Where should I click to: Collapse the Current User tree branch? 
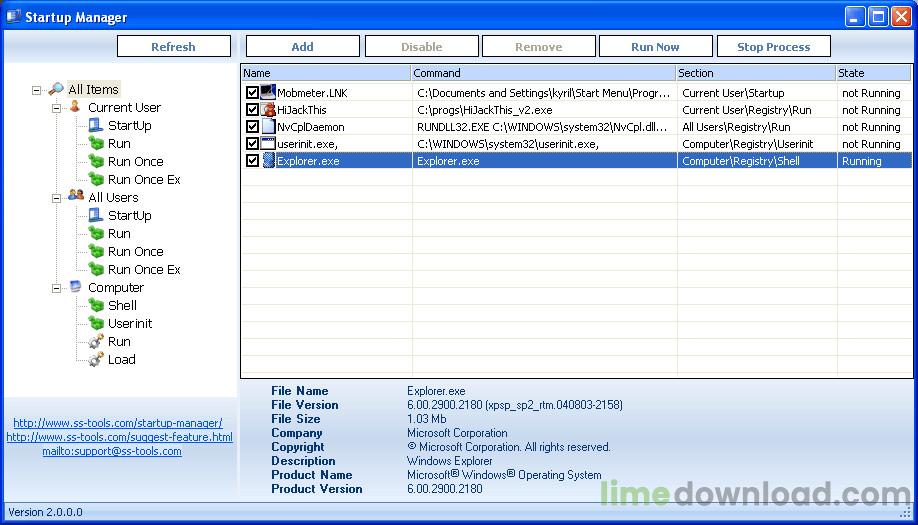point(57,108)
